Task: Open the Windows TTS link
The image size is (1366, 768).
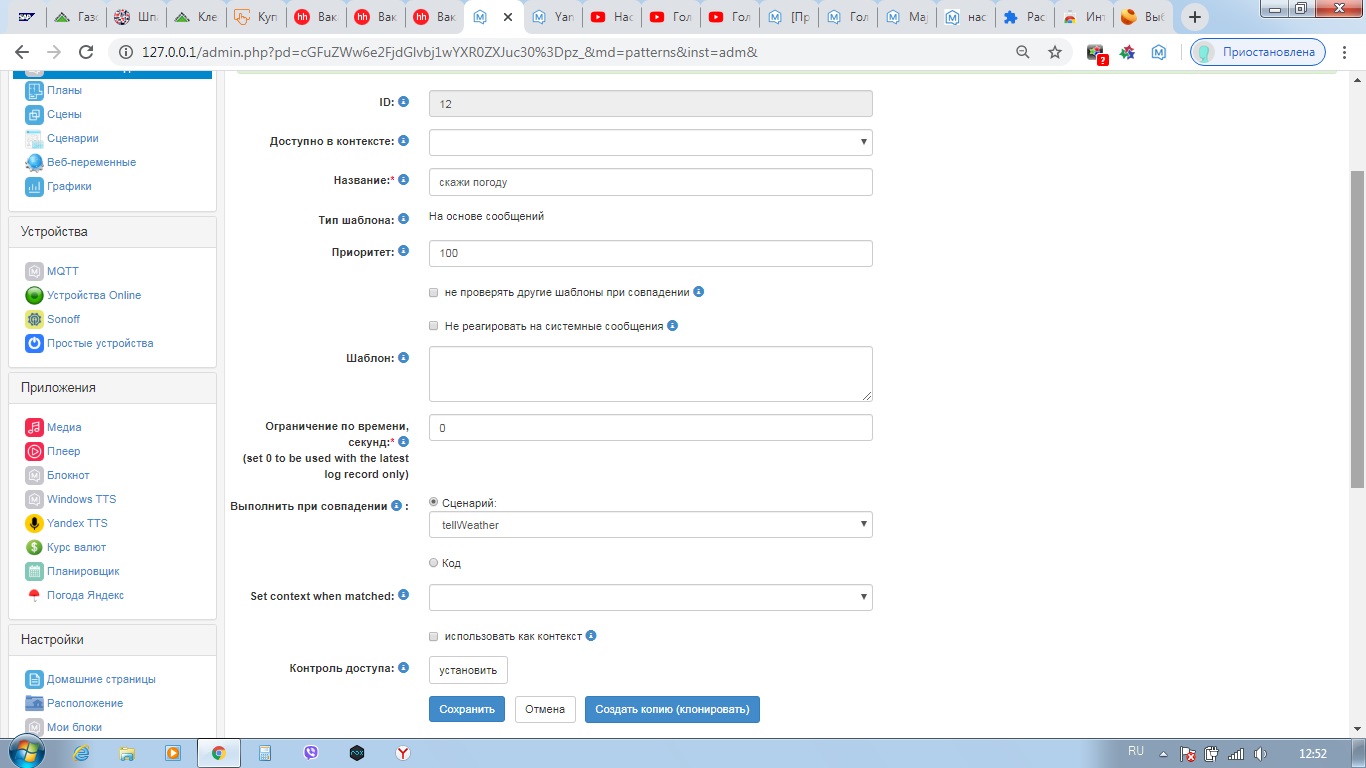Action: point(82,499)
